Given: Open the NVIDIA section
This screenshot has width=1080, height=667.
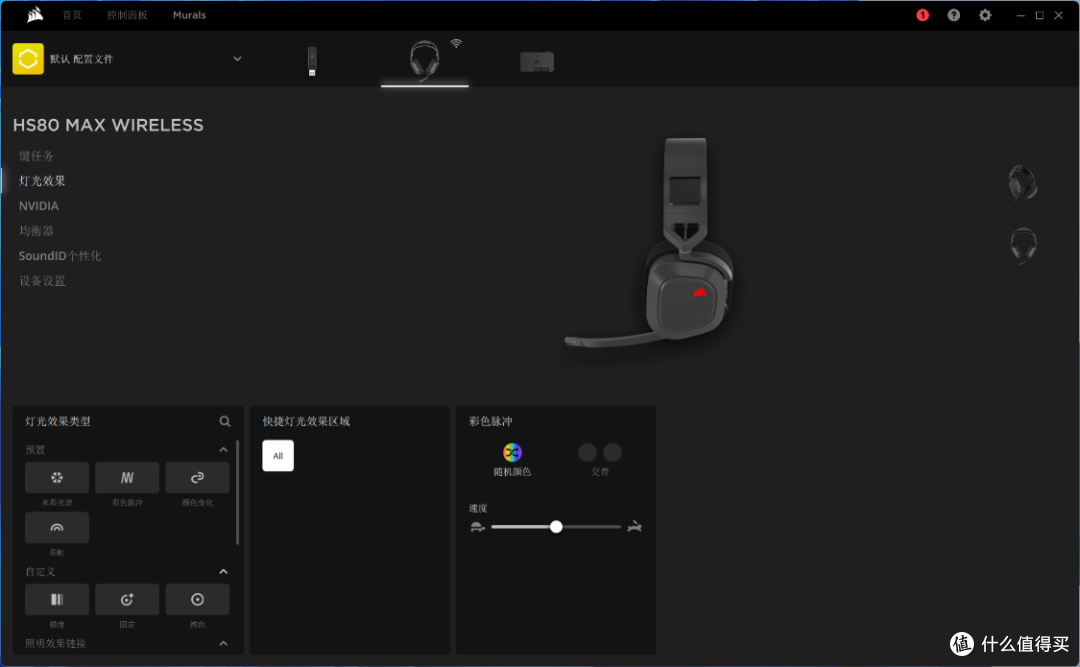Looking at the screenshot, I should 39,205.
